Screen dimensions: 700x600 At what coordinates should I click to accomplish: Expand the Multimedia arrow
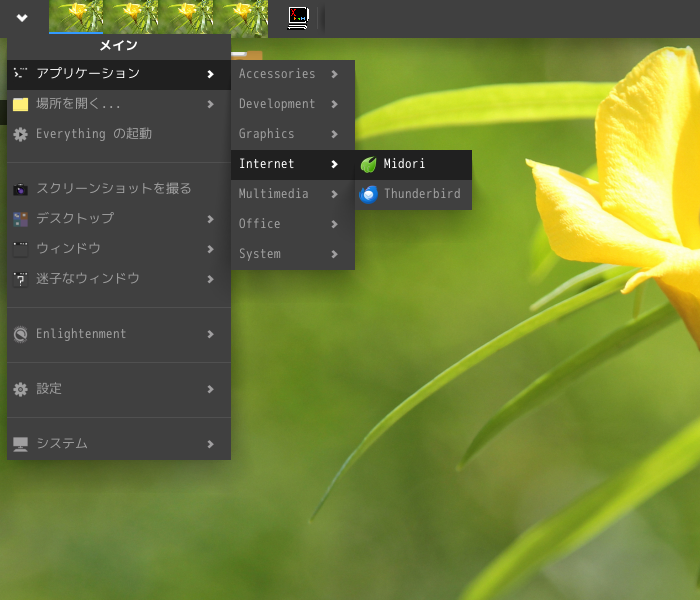coord(334,194)
